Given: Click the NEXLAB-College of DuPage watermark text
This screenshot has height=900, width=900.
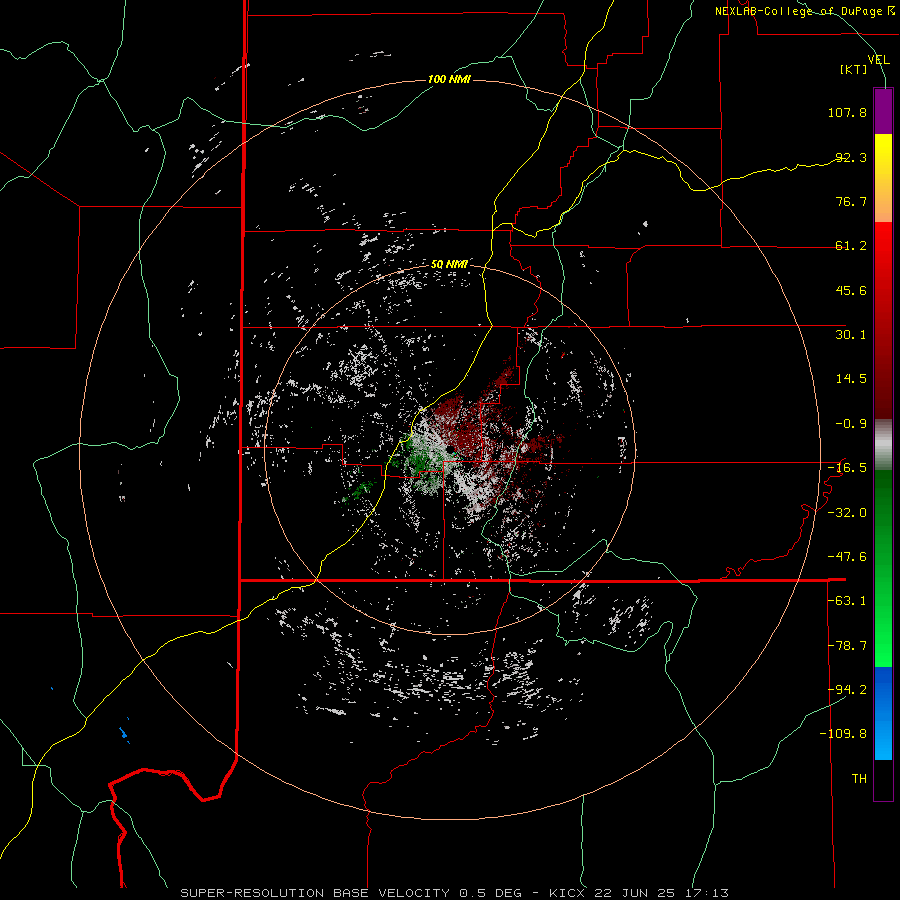Looking at the screenshot, I should (x=805, y=11).
